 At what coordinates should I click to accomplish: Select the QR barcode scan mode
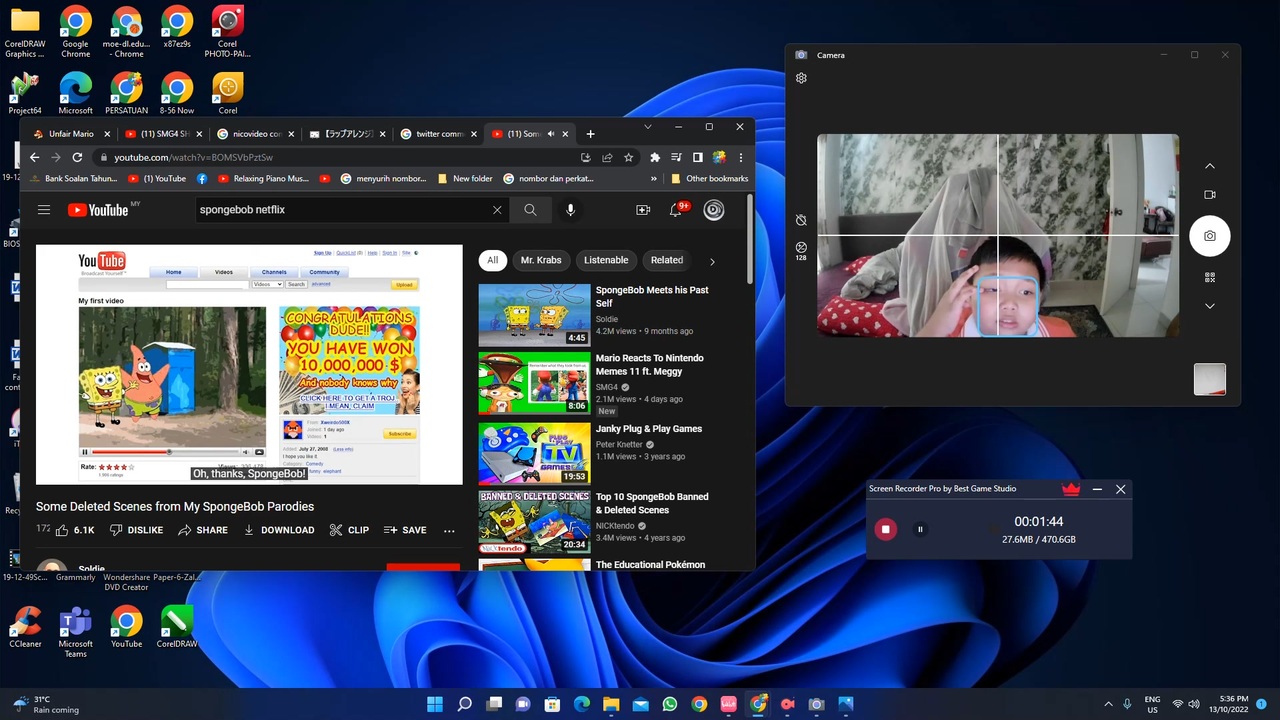tap(1209, 277)
